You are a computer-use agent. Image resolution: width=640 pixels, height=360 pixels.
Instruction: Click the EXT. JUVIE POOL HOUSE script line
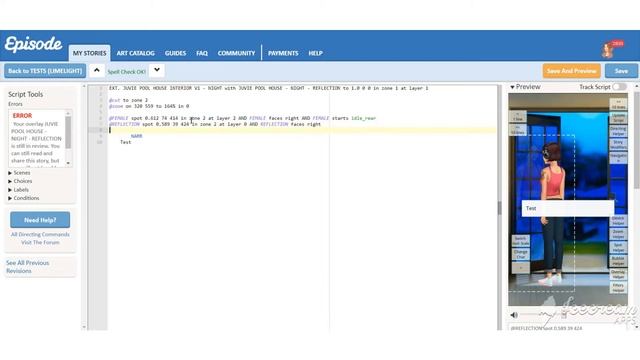(269, 88)
